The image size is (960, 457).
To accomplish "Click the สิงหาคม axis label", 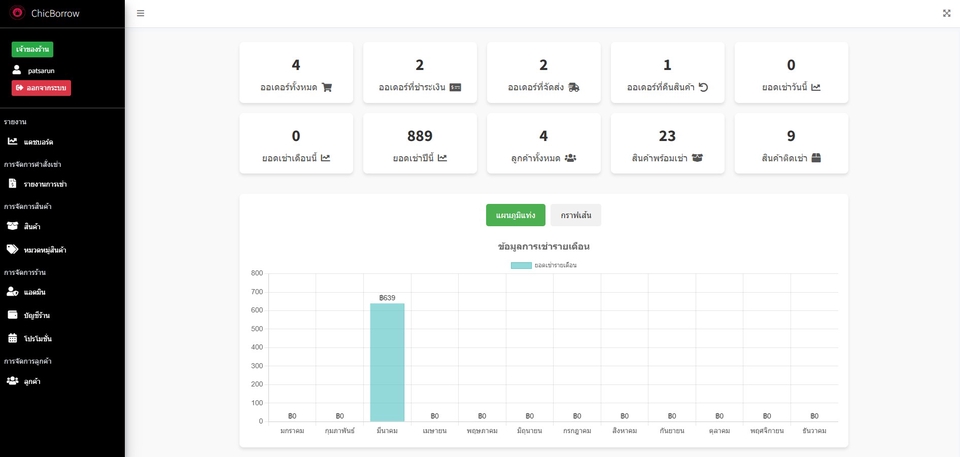I will [x=624, y=431].
